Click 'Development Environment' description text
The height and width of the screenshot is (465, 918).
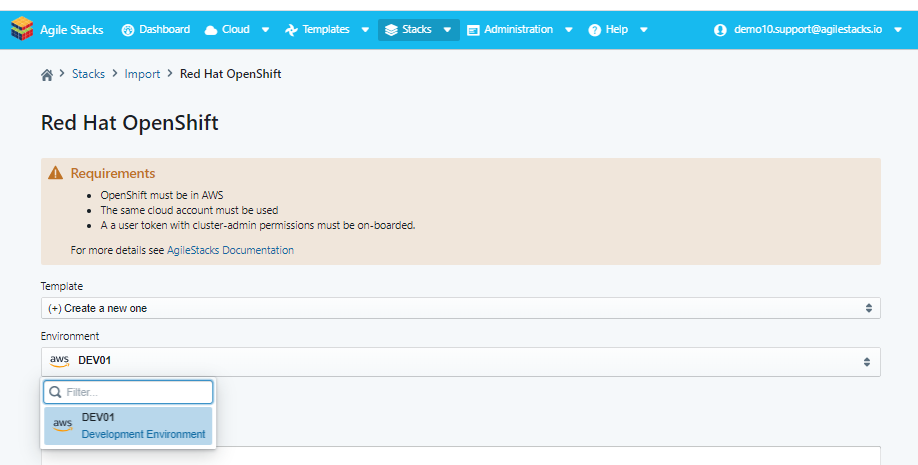[143, 434]
